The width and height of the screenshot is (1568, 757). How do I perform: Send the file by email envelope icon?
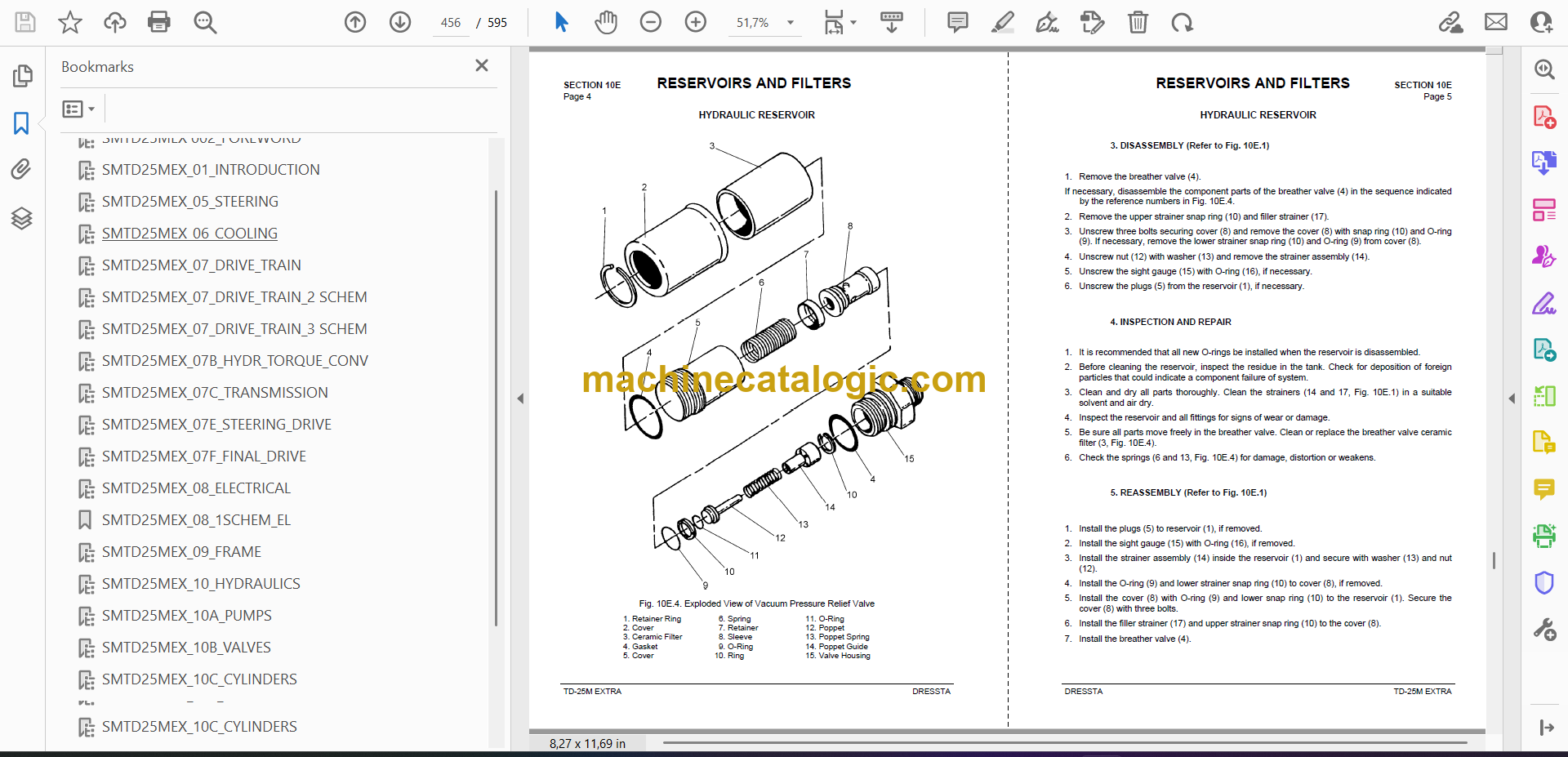coord(1496,22)
